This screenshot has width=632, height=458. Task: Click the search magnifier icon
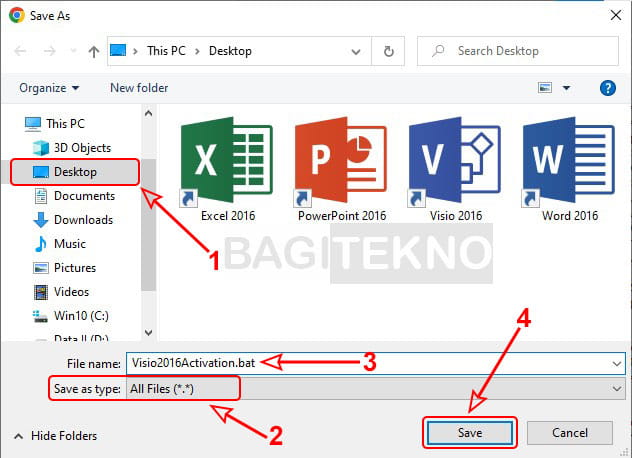(438, 51)
